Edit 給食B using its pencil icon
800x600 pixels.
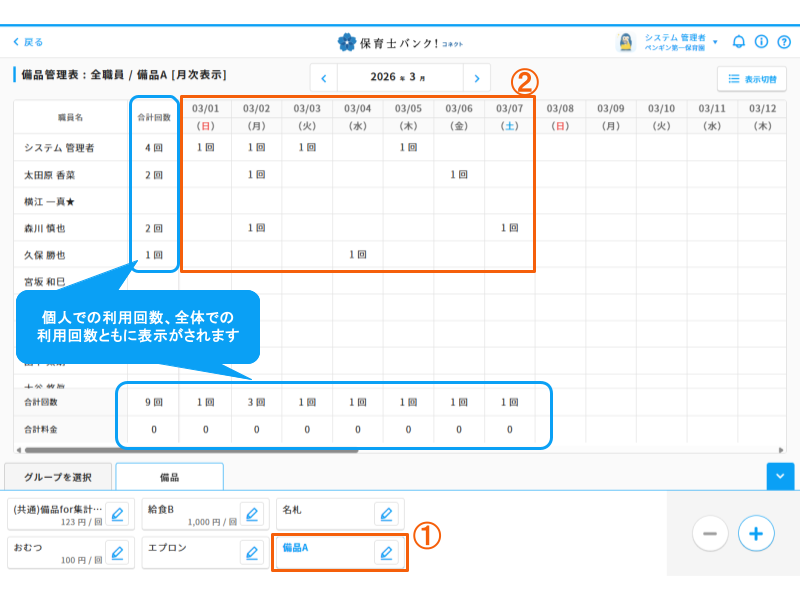click(251, 512)
